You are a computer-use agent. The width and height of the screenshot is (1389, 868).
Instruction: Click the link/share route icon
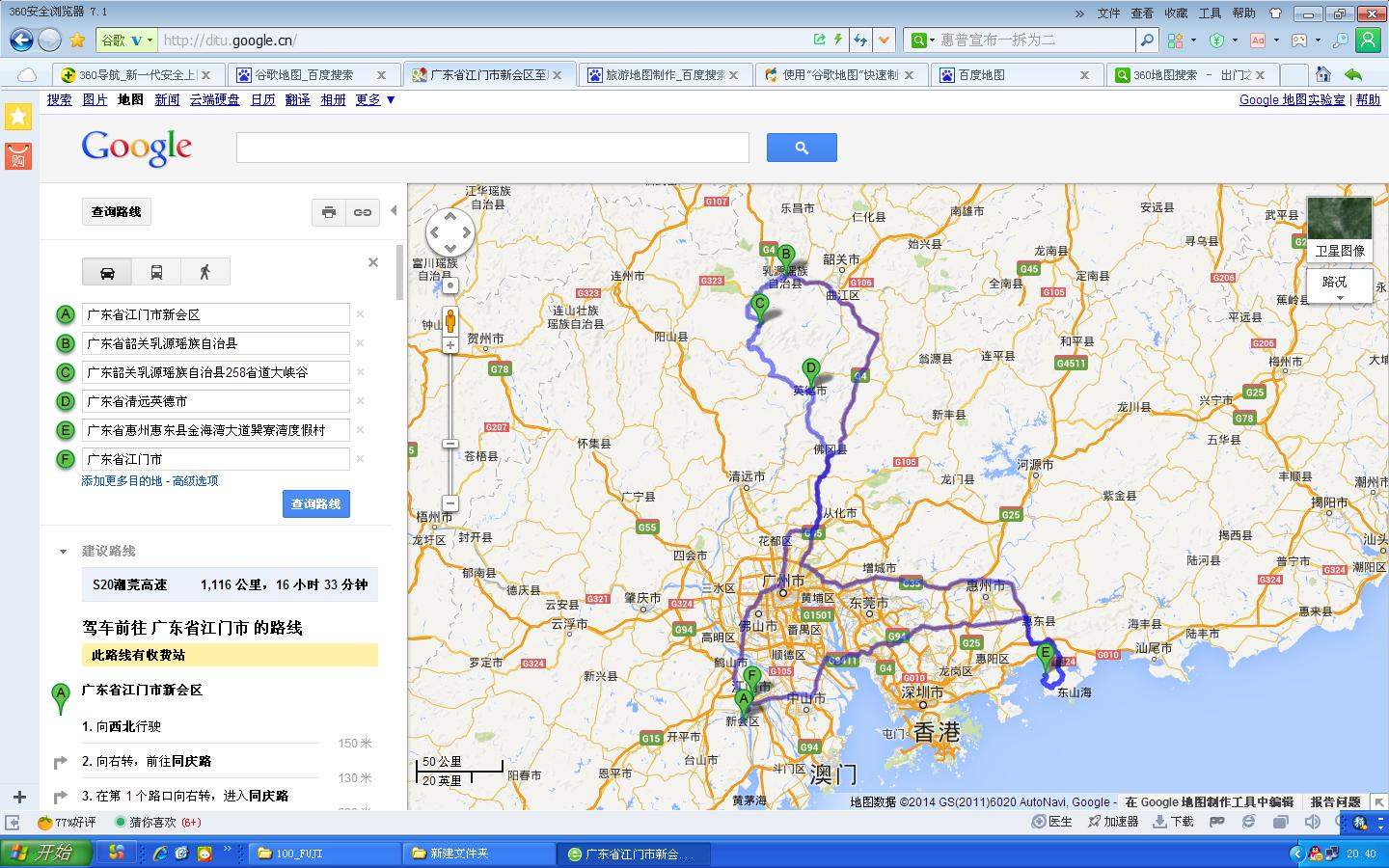pyautogui.click(x=362, y=212)
